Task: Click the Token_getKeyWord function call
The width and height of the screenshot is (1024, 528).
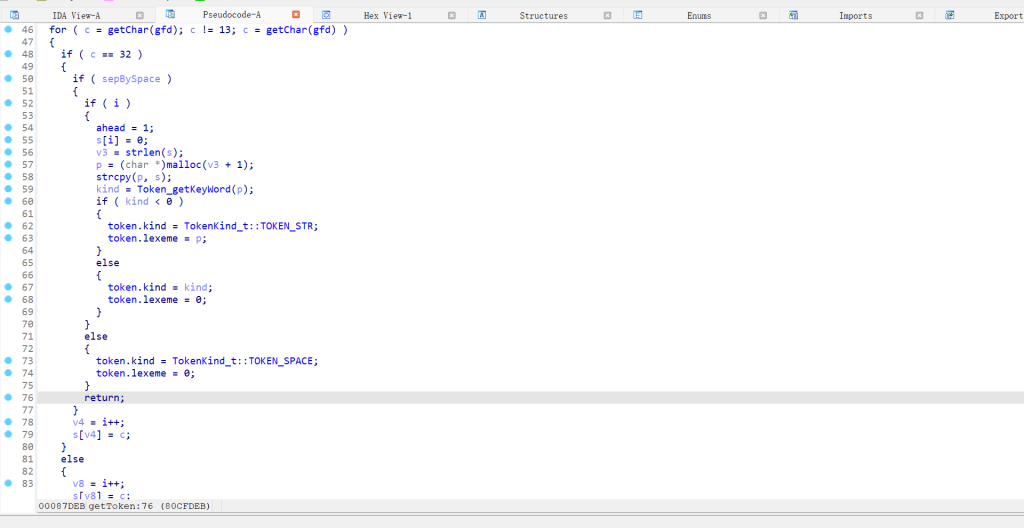Action: [x=193, y=189]
